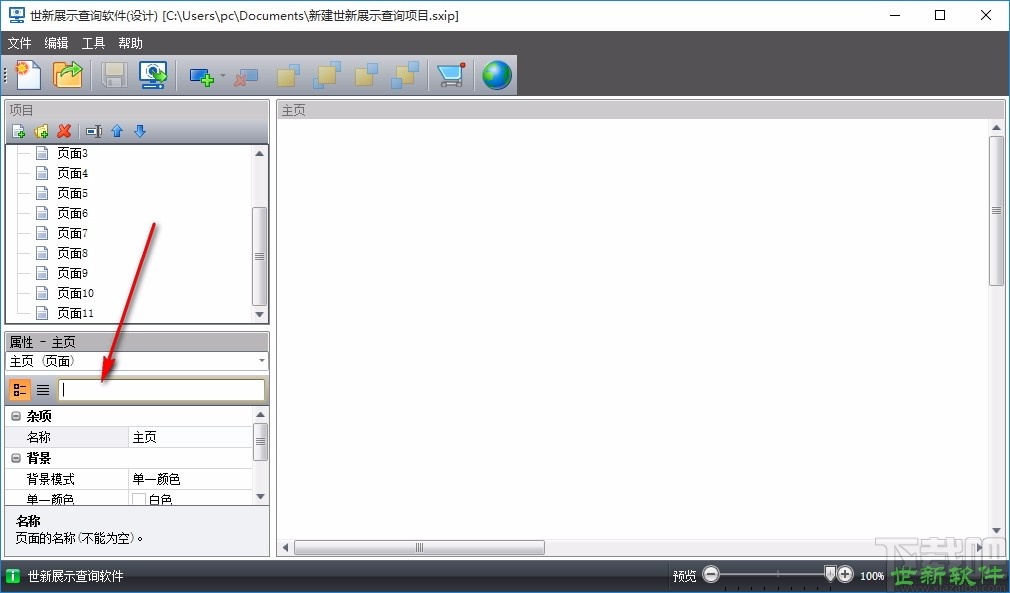Click the project tree scroll-up arrow
Screen dimensions: 1010x593
[260, 153]
